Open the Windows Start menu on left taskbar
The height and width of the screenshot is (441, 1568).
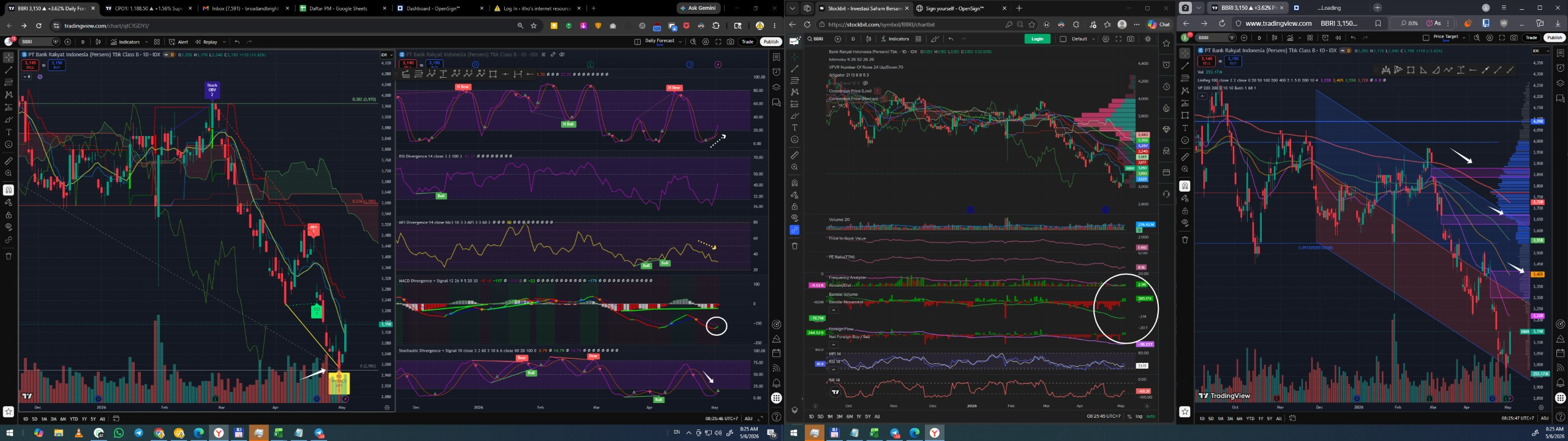9,433
